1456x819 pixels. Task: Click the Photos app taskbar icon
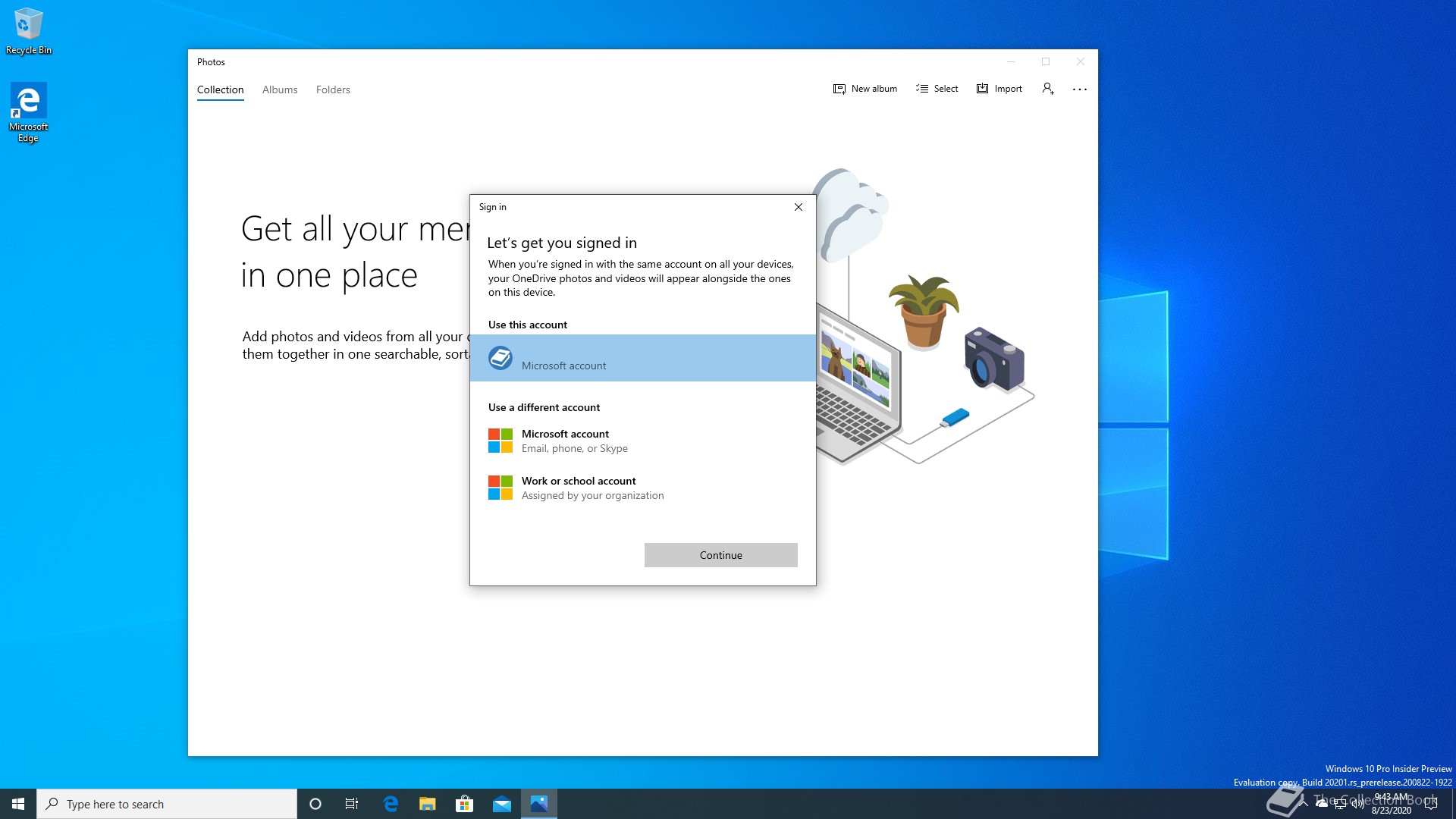(539, 804)
